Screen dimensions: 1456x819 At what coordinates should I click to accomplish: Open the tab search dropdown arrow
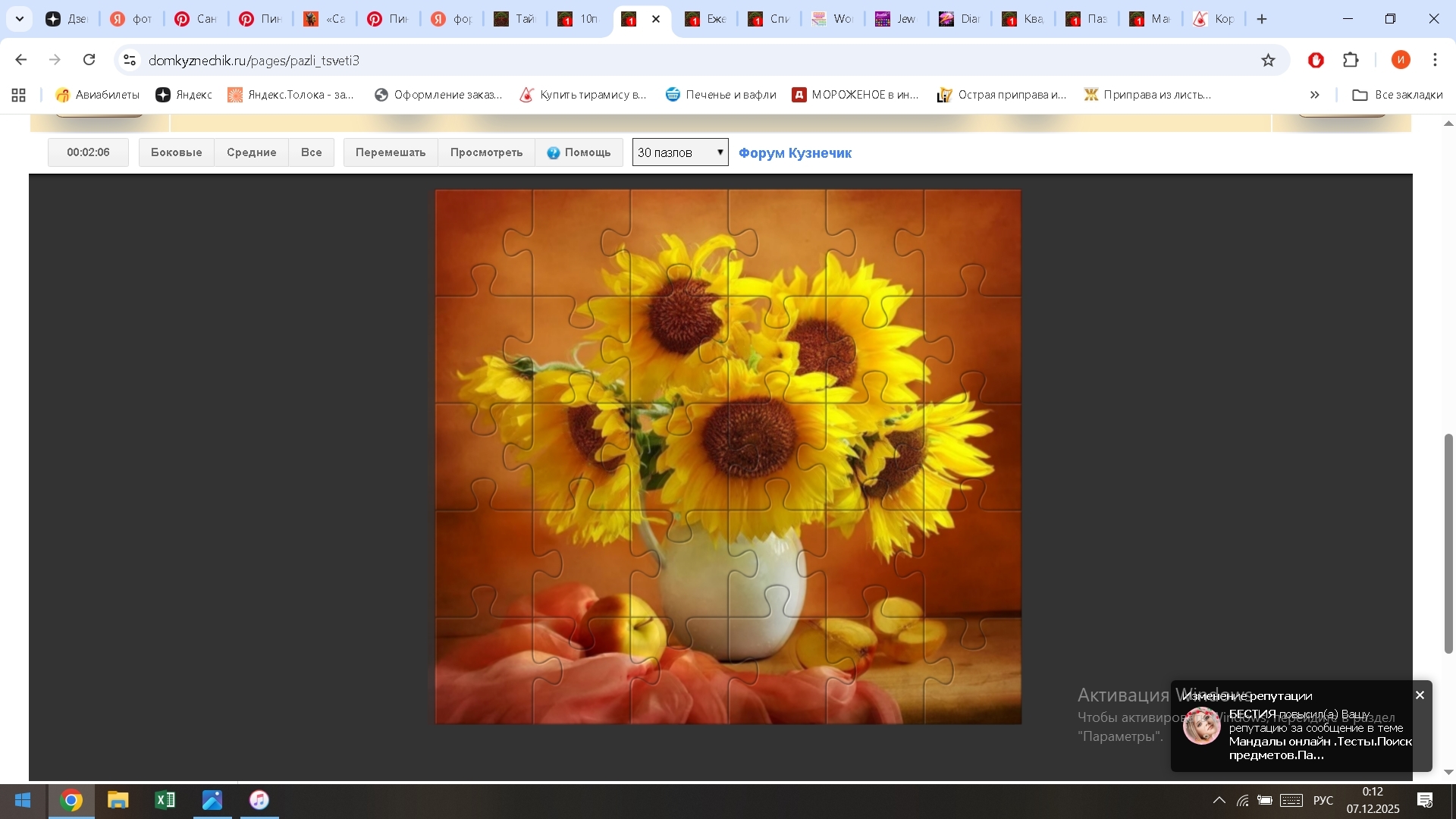pyautogui.click(x=20, y=19)
